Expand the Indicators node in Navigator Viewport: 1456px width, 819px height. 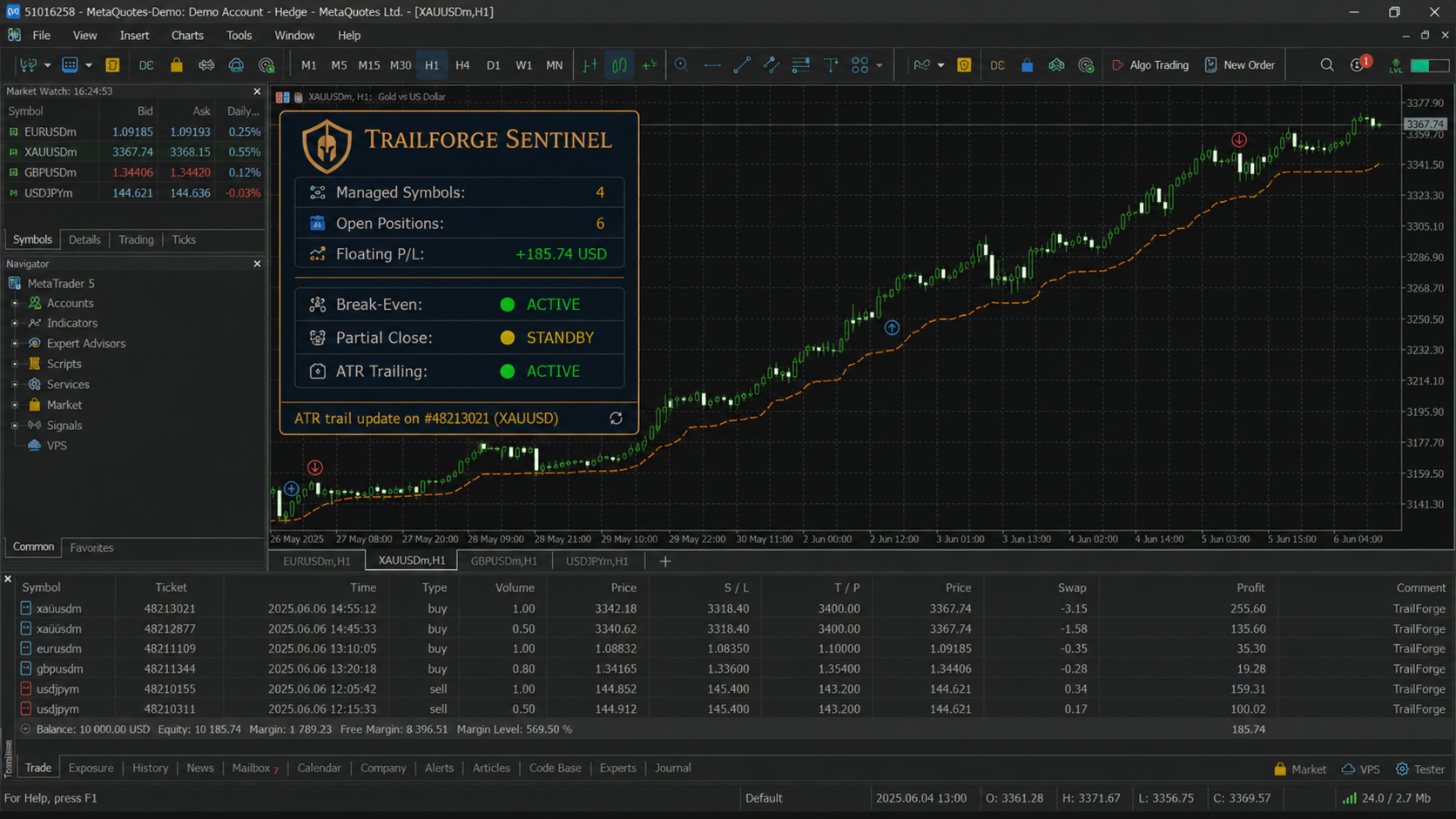click(x=15, y=323)
